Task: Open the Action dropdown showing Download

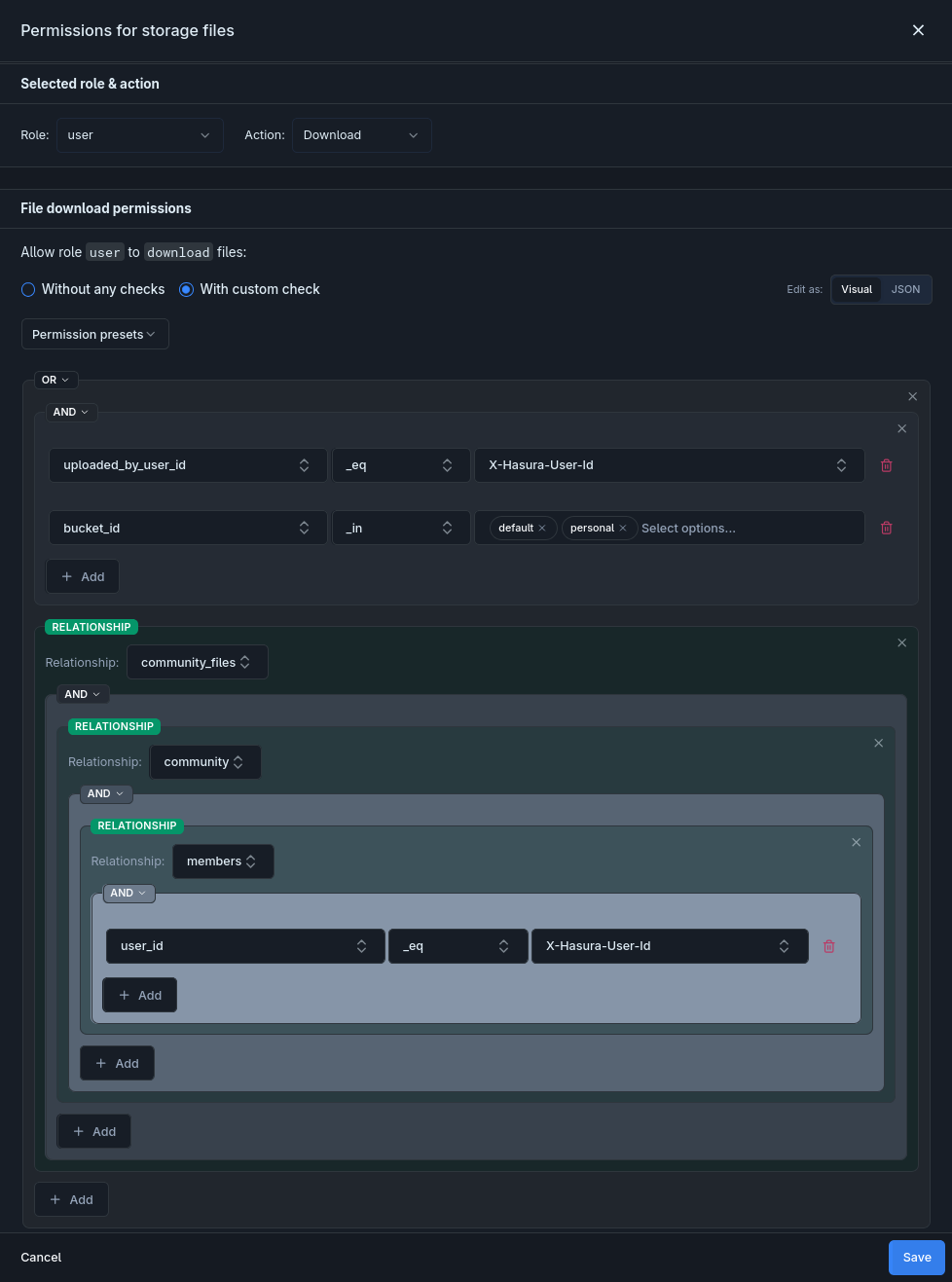Action: (x=361, y=135)
